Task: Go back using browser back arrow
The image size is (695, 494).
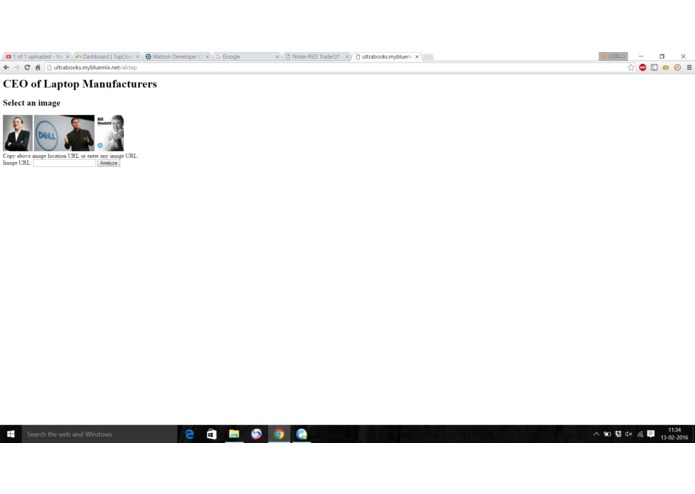Action: click(6, 67)
